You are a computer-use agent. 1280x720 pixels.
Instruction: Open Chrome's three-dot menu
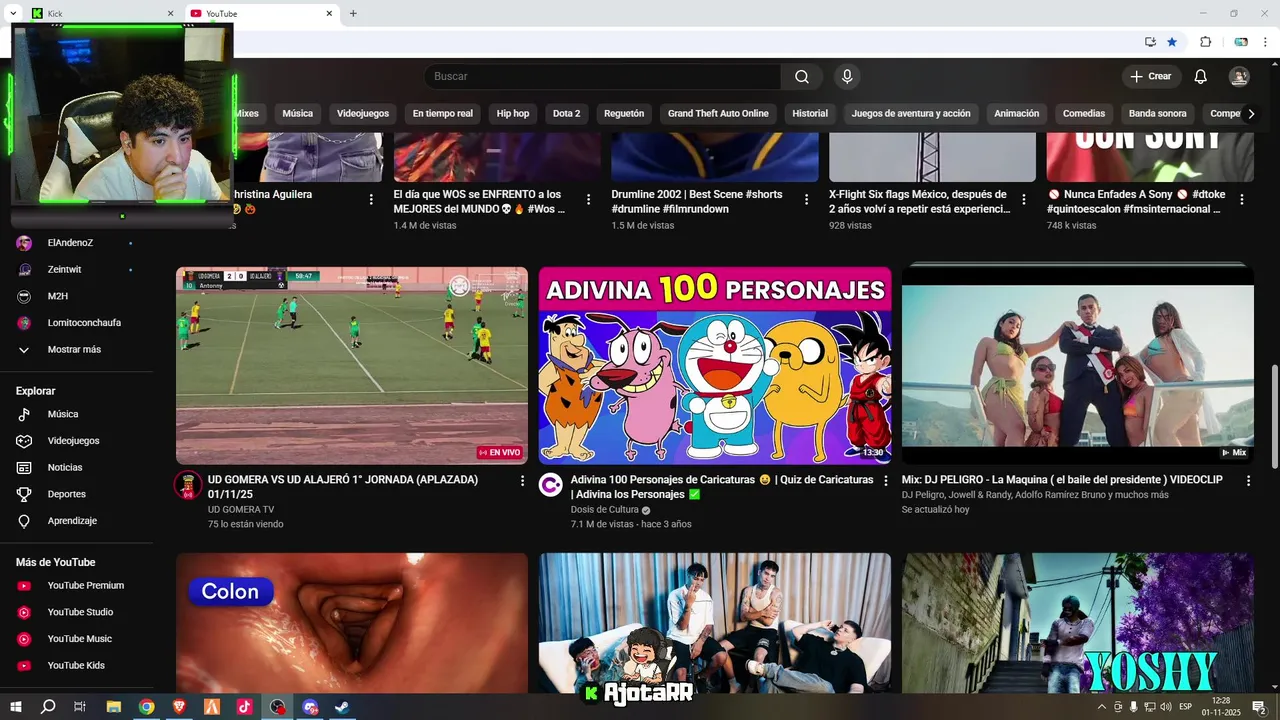1267,42
